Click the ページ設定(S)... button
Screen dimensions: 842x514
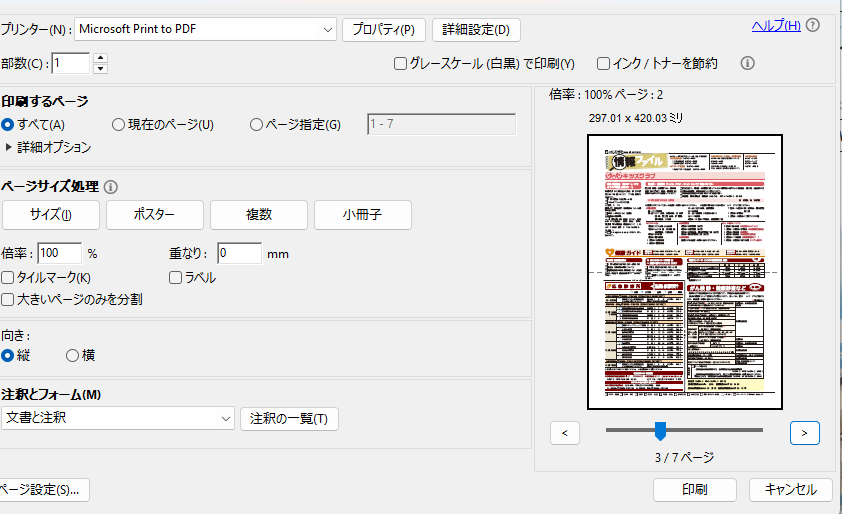tap(43, 490)
